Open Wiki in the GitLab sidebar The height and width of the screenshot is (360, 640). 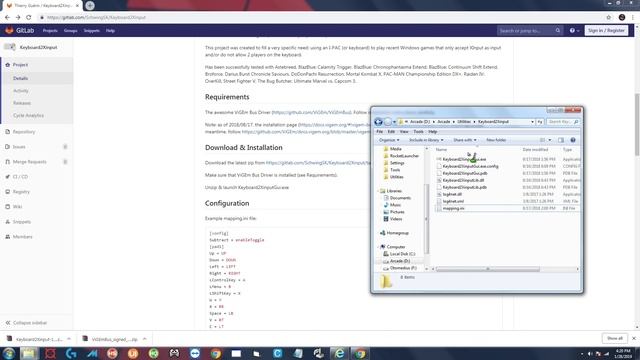click(17, 207)
